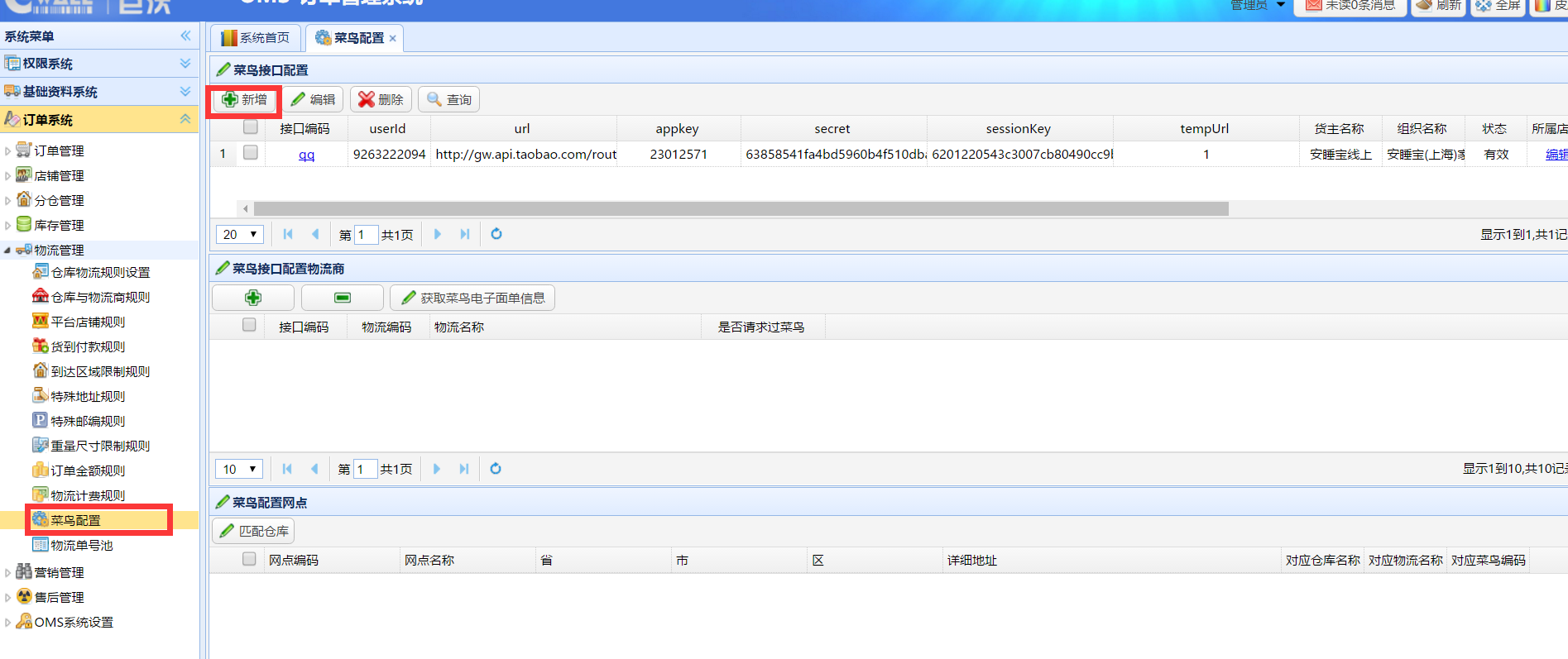Click the page number field in the 物流商 pager
This screenshot has height=659, width=1568.
click(x=365, y=469)
